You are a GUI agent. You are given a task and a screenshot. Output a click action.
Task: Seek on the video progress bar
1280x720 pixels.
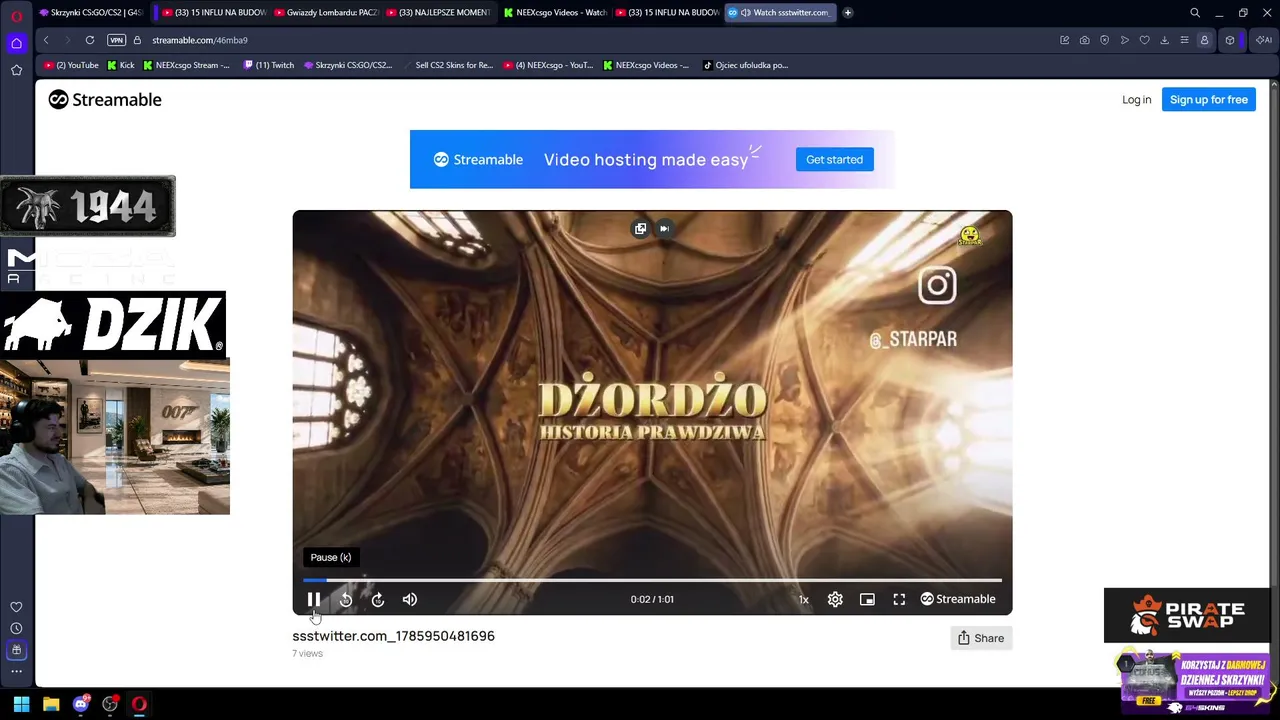(652, 580)
